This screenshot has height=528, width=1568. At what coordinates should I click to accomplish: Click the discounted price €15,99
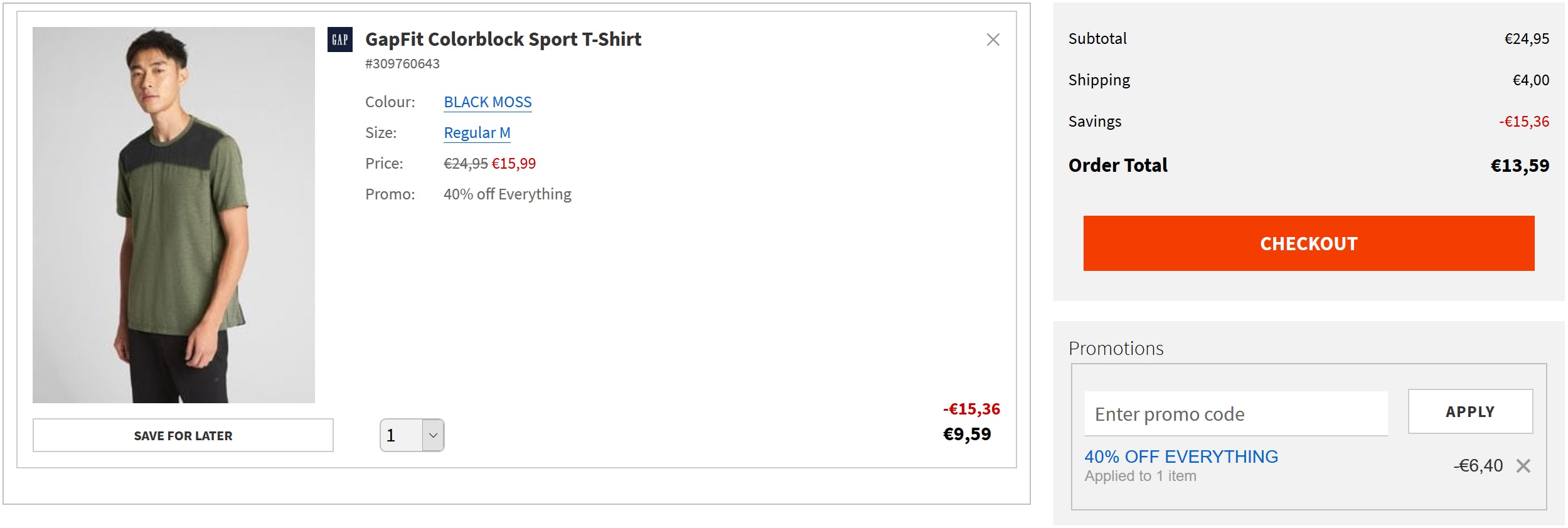coord(514,164)
